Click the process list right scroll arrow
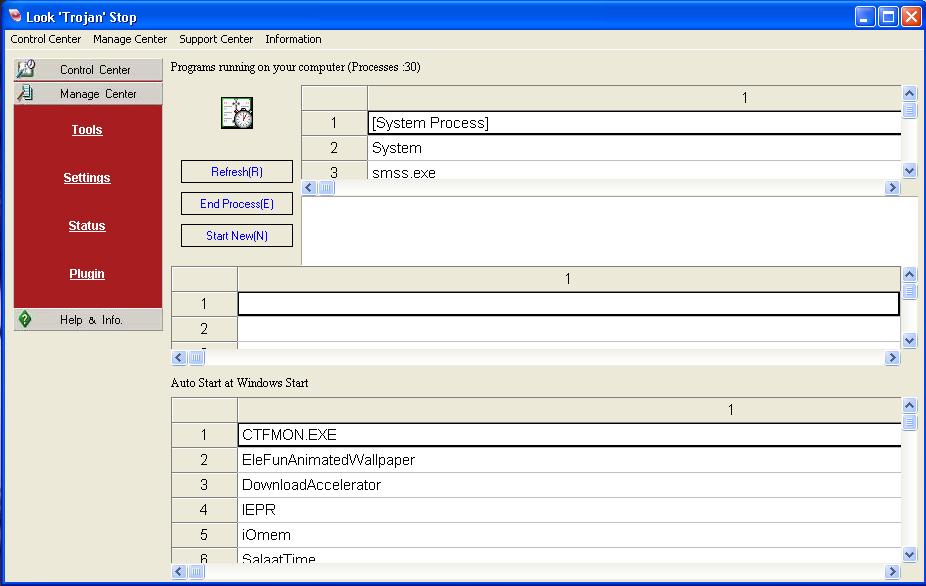 coord(892,188)
